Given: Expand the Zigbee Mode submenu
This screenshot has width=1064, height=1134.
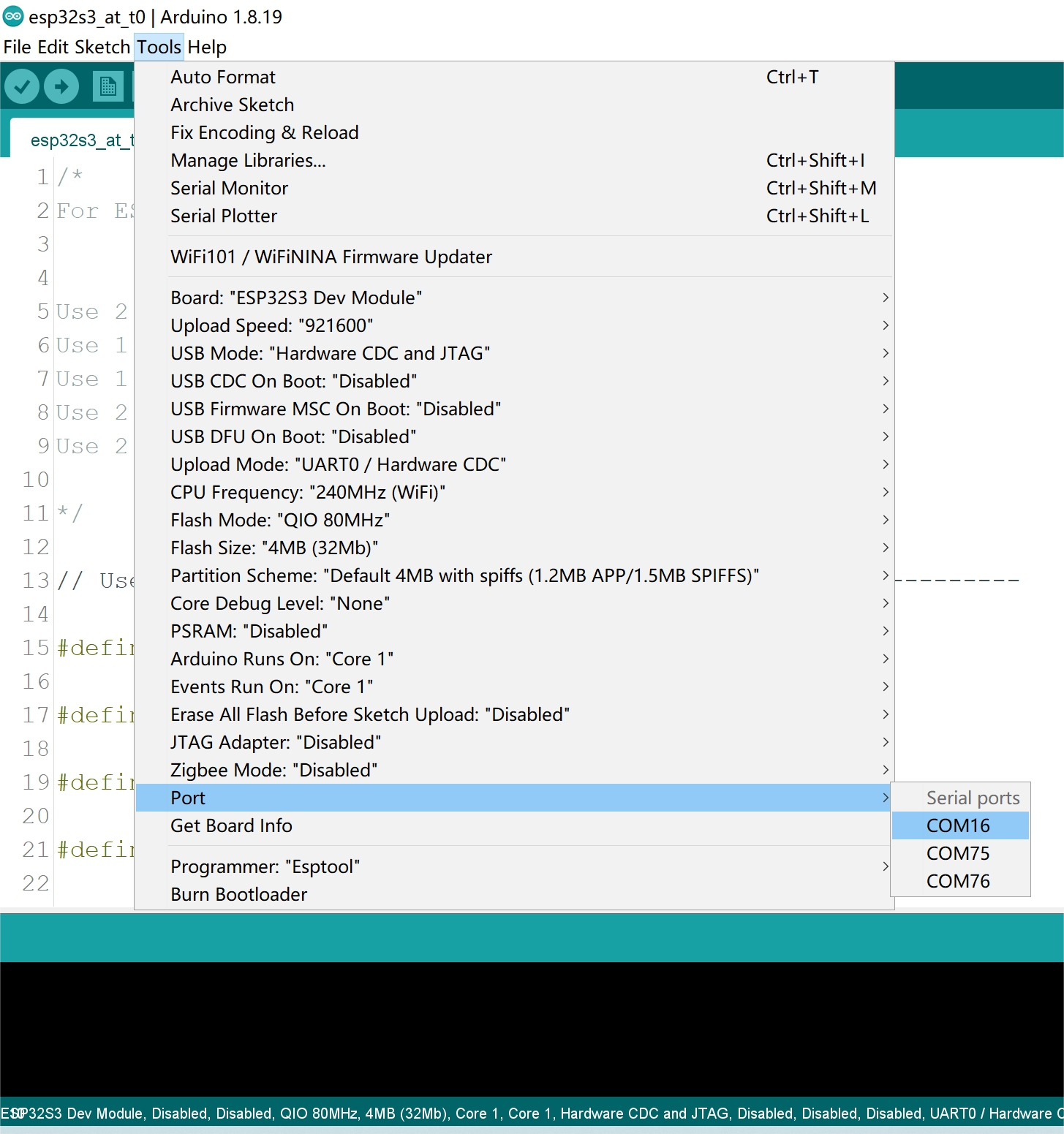Looking at the screenshot, I should click(x=515, y=770).
